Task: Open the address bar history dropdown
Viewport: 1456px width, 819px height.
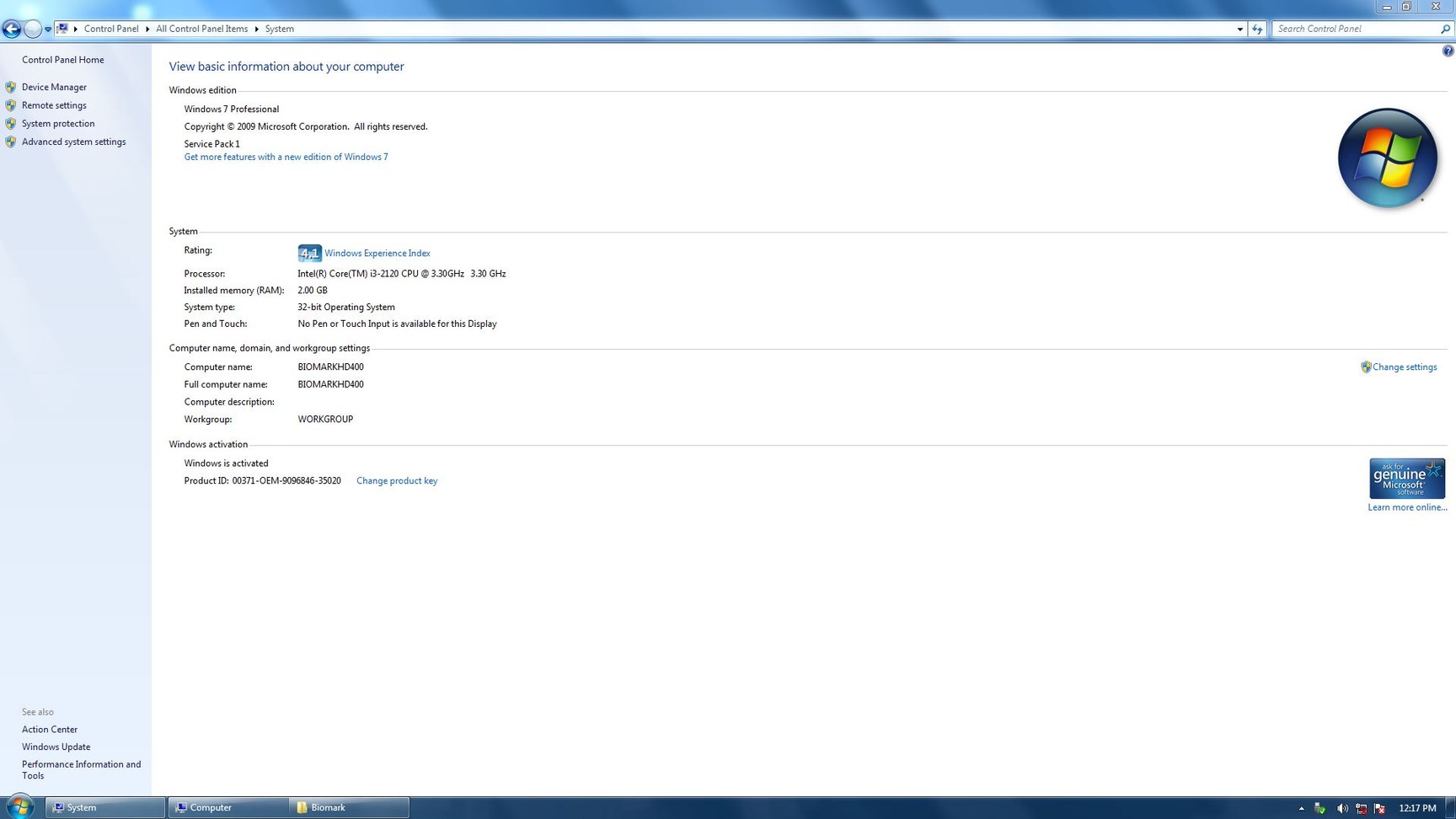Action: [1239, 29]
